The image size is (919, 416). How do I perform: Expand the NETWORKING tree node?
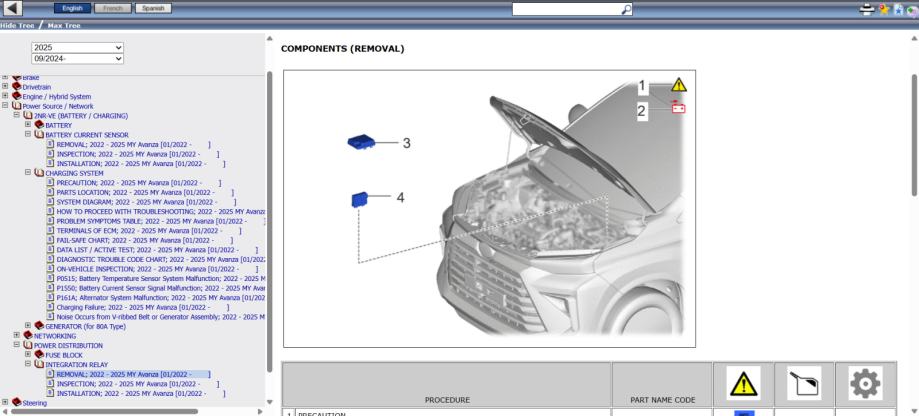tap(16, 336)
